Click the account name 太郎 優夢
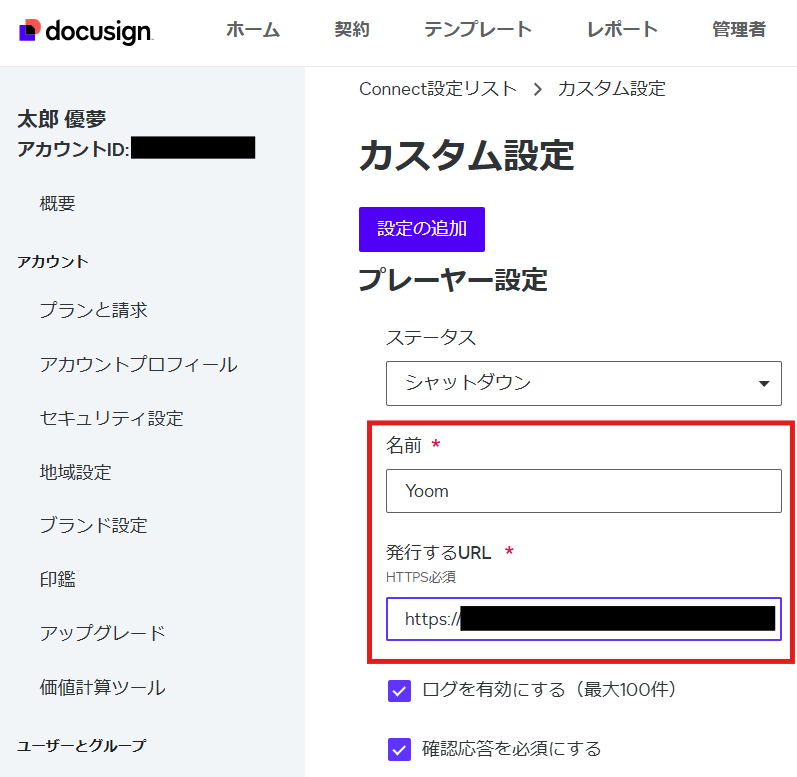The height and width of the screenshot is (777, 797). (x=62, y=119)
